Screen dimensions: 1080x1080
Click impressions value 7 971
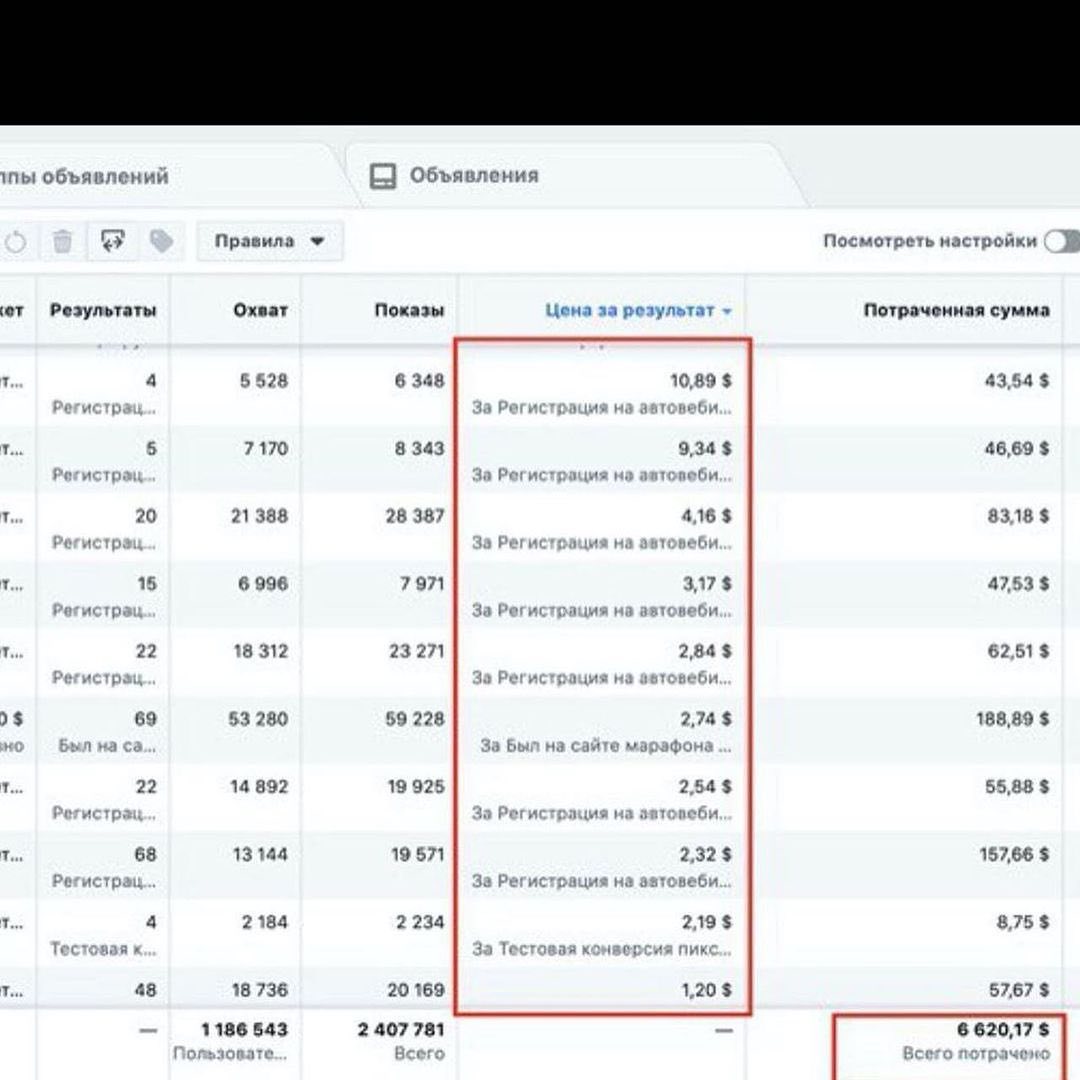pos(422,583)
